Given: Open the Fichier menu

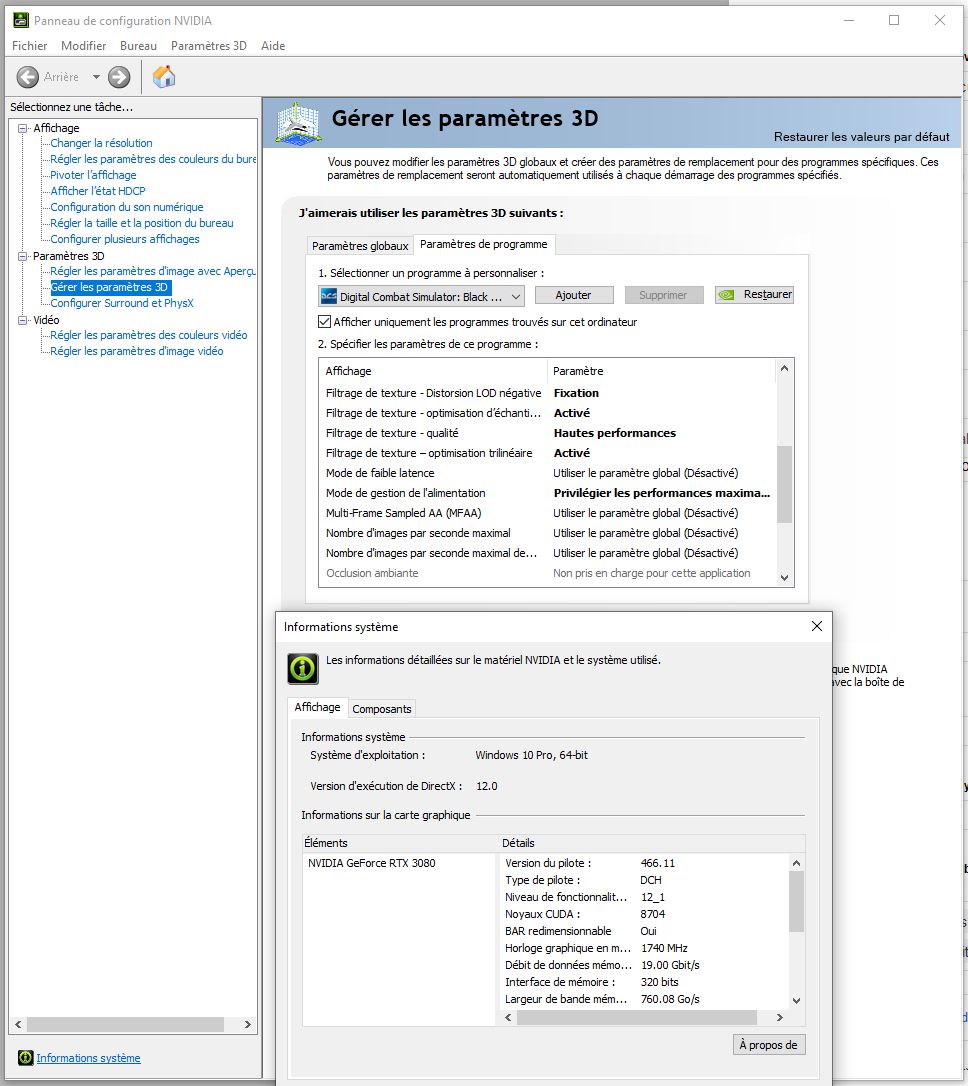Looking at the screenshot, I should (30, 46).
